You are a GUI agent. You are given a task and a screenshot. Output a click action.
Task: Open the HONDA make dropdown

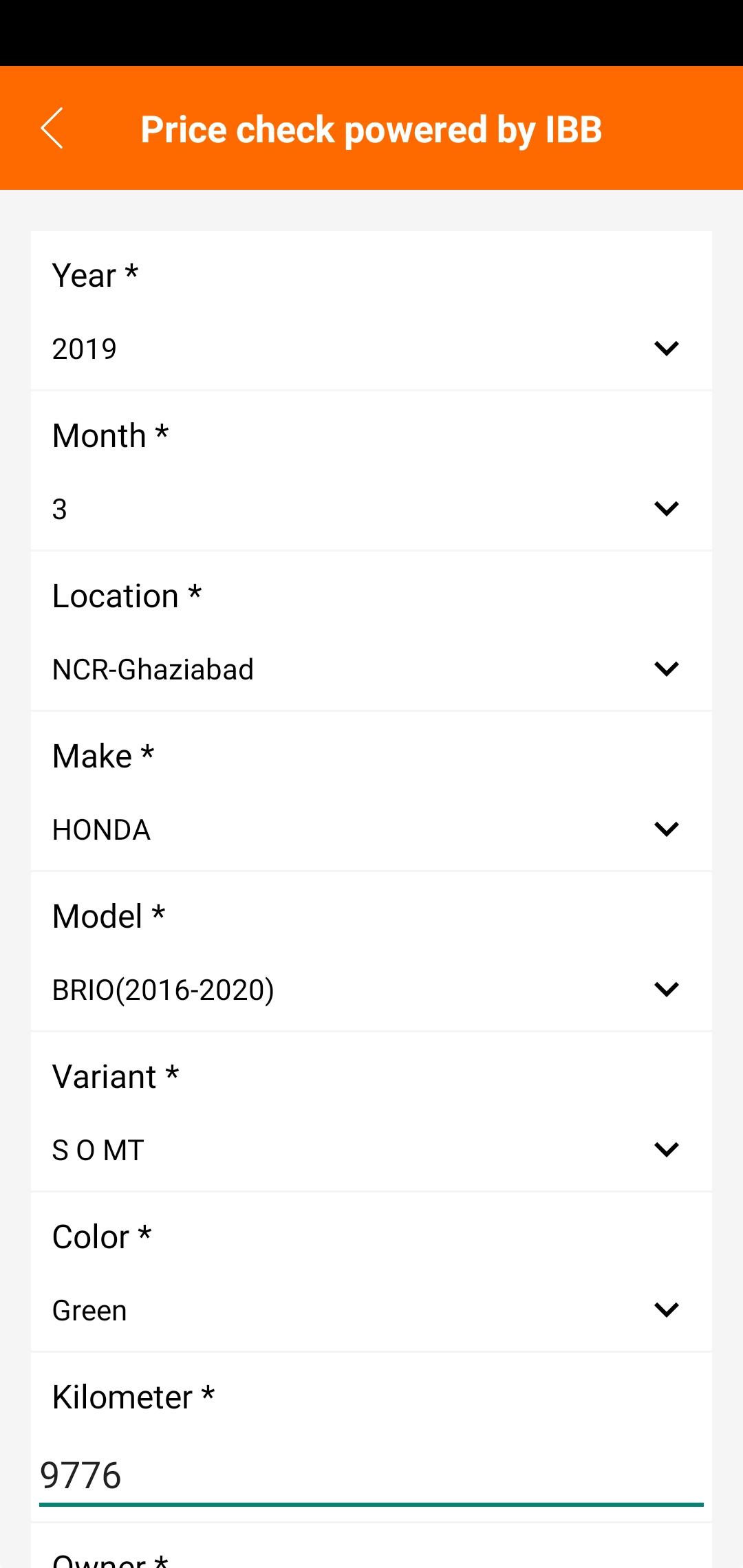371,829
